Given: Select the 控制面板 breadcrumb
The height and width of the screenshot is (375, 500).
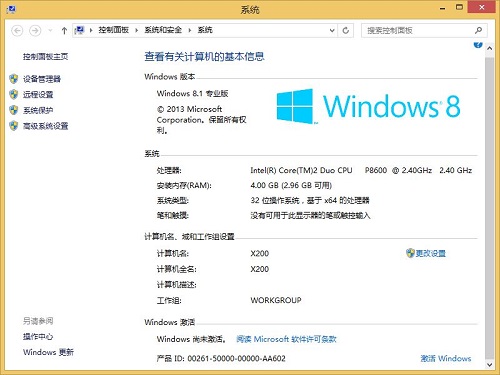Looking at the screenshot, I should tap(114, 30).
